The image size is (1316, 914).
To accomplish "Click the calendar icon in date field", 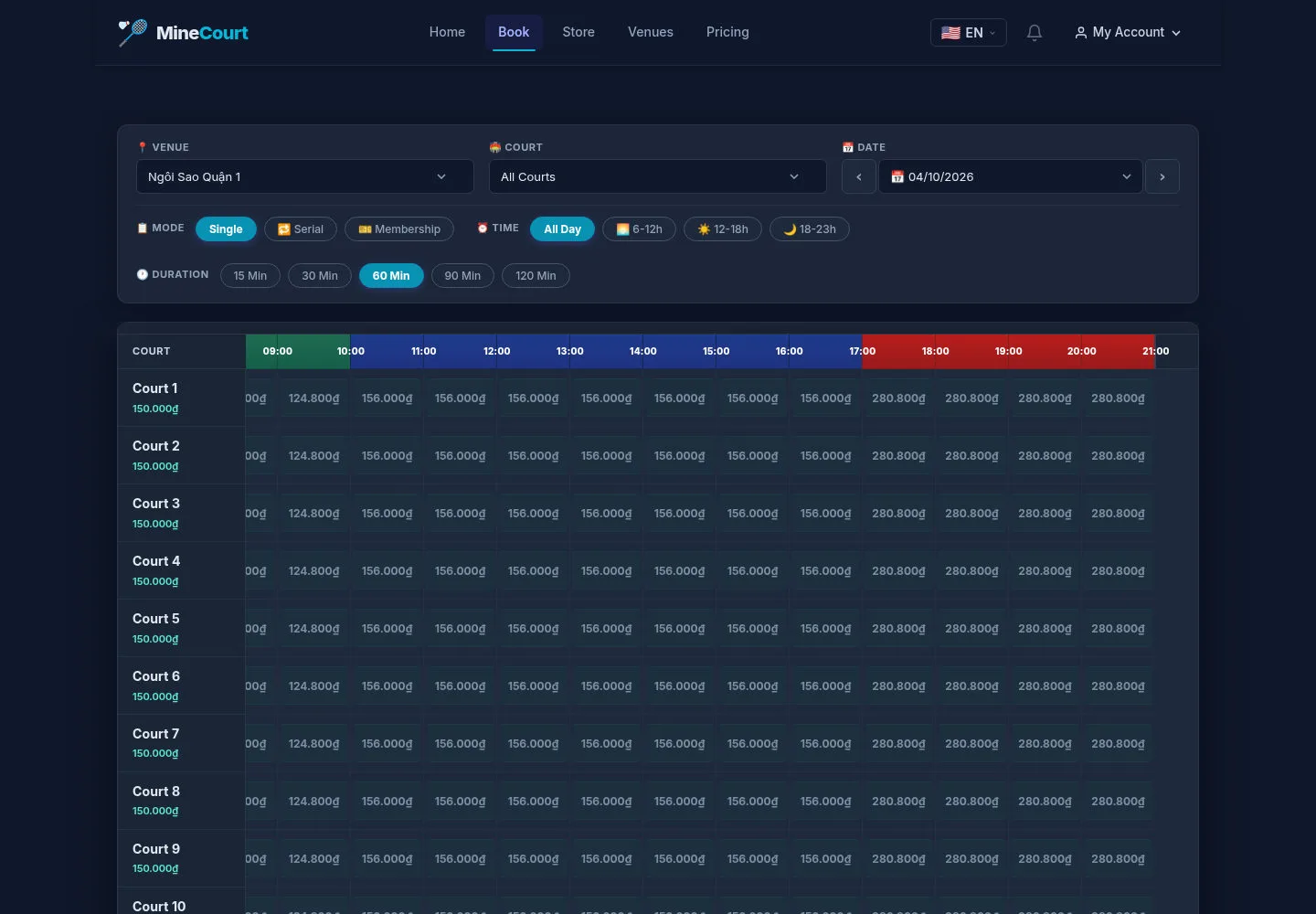I will (x=897, y=176).
